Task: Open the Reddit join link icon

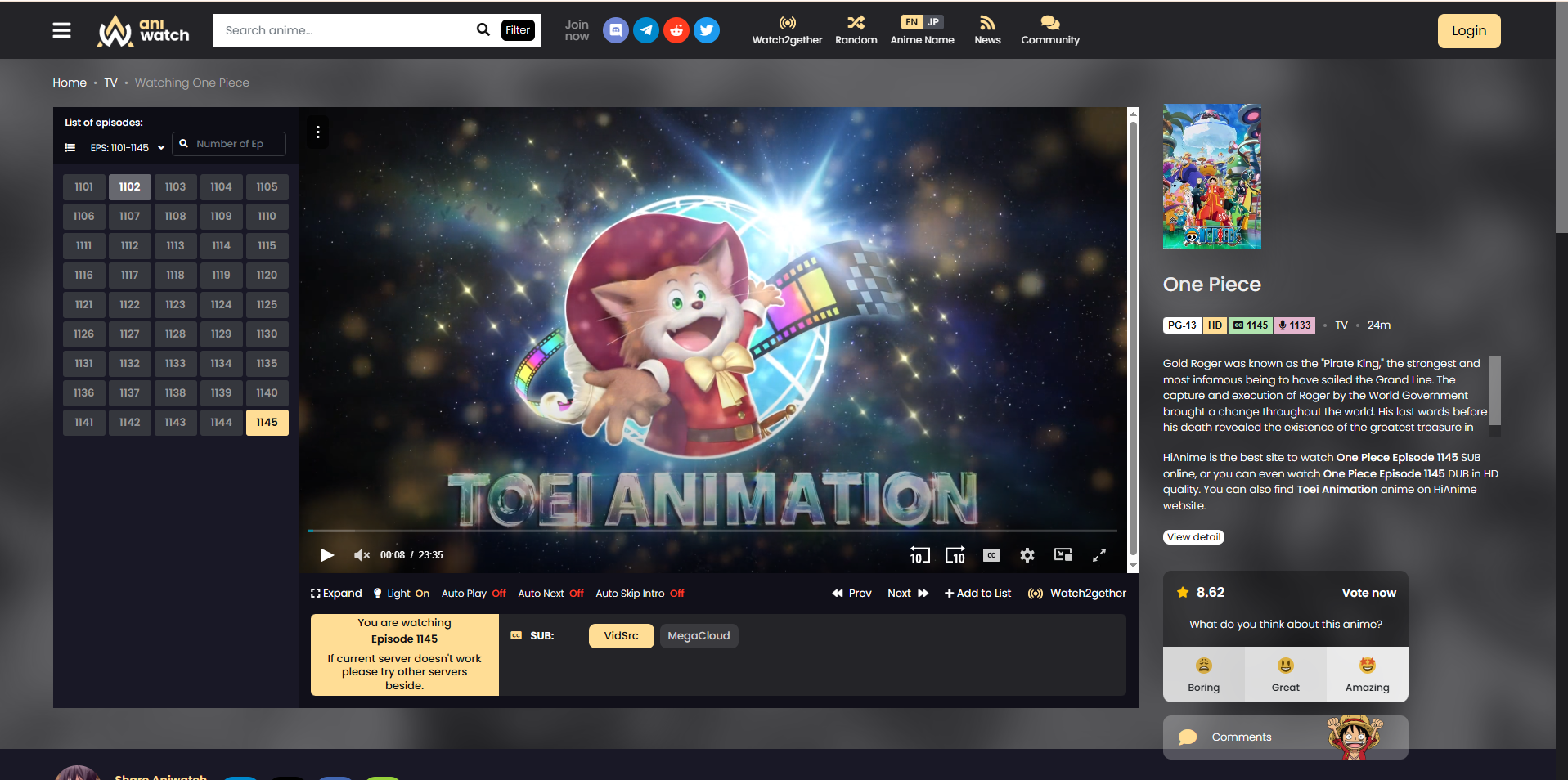Action: pos(676,30)
